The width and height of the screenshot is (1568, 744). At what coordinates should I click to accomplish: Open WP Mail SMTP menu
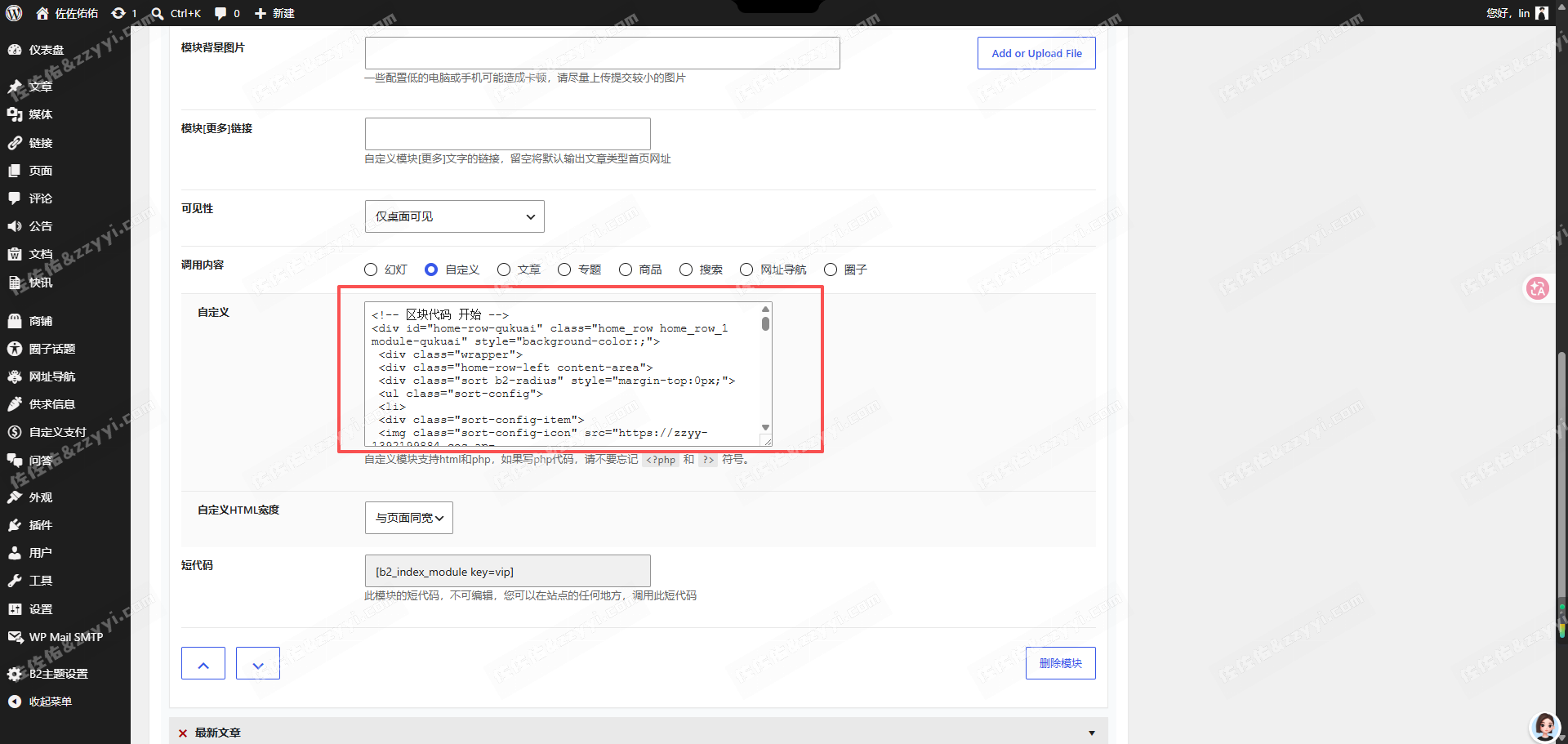click(65, 637)
